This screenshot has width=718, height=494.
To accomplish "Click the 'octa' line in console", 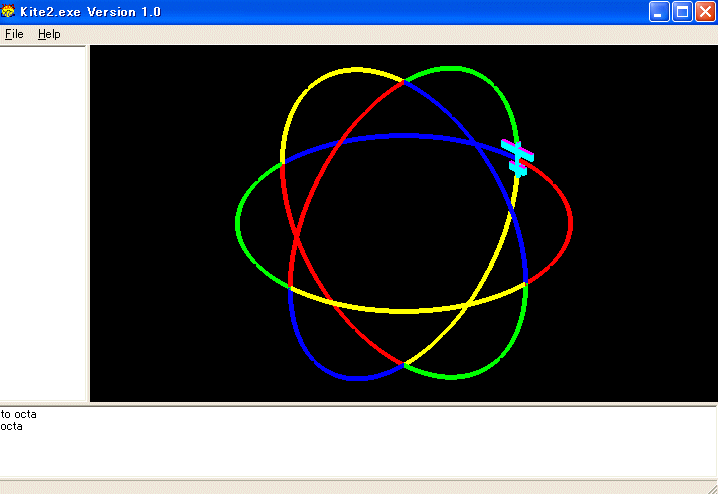I will pos(11,426).
